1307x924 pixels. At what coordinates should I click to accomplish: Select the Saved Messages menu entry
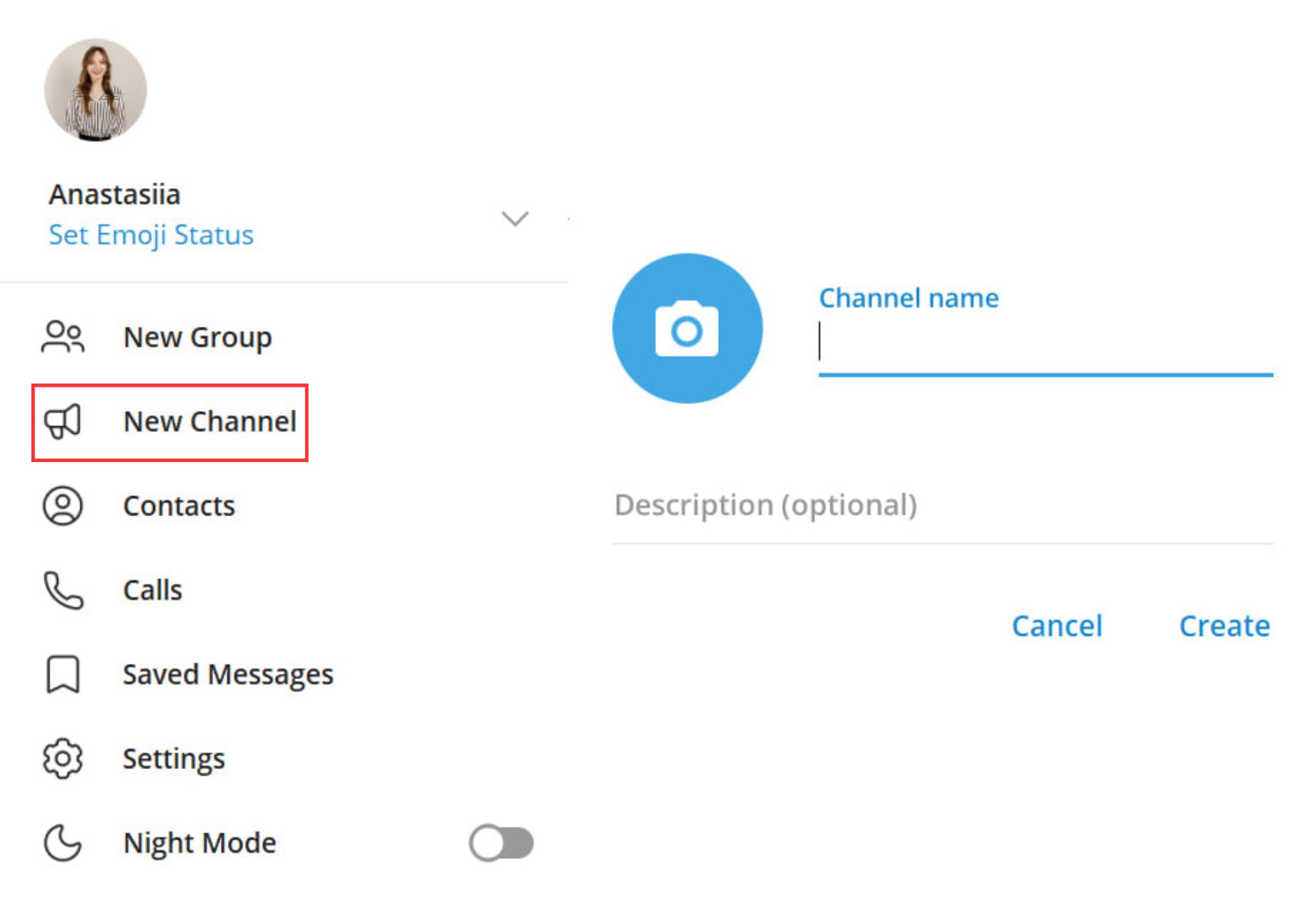coord(229,675)
